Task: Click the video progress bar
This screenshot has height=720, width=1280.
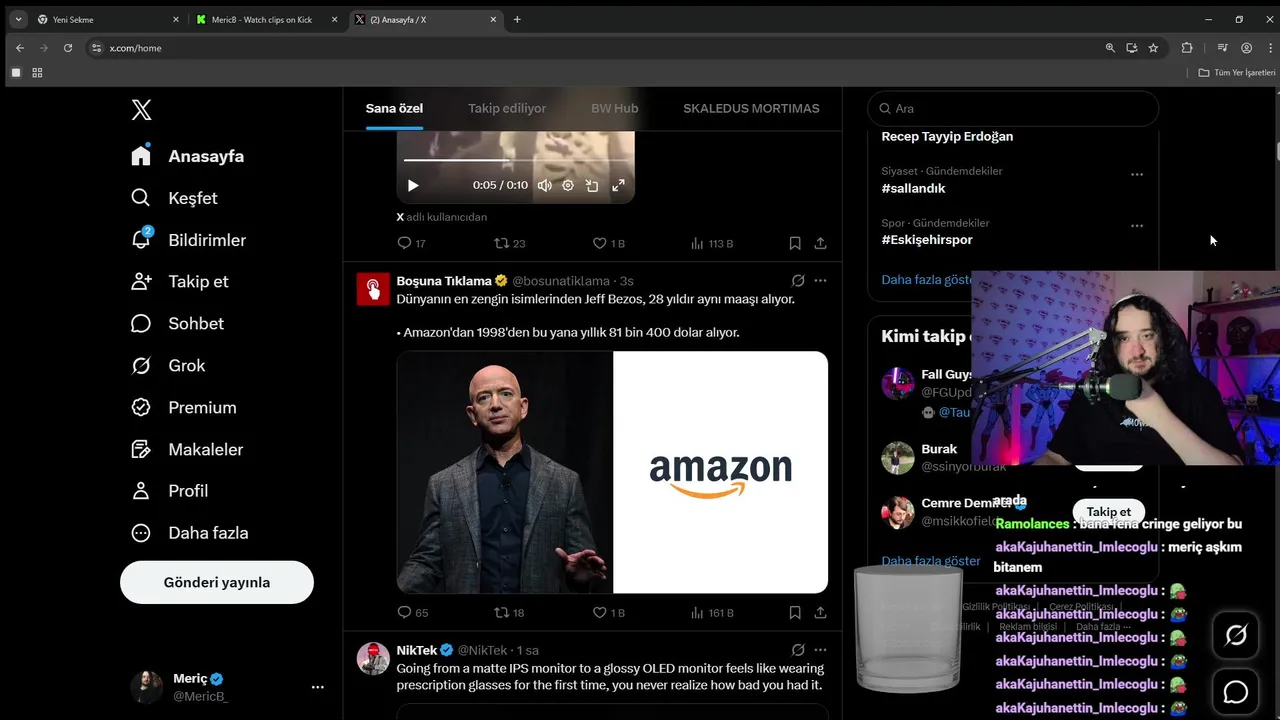Action: coord(516,160)
